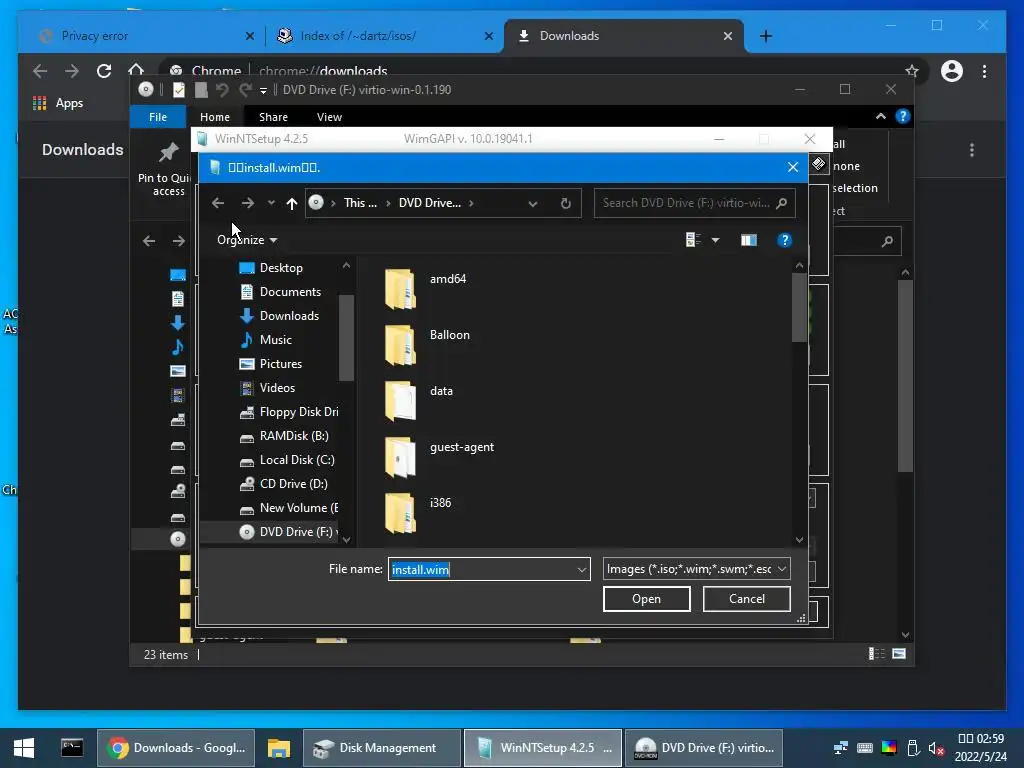Select Local Disk (C:) in tree
1024x768 pixels.
click(x=296, y=460)
